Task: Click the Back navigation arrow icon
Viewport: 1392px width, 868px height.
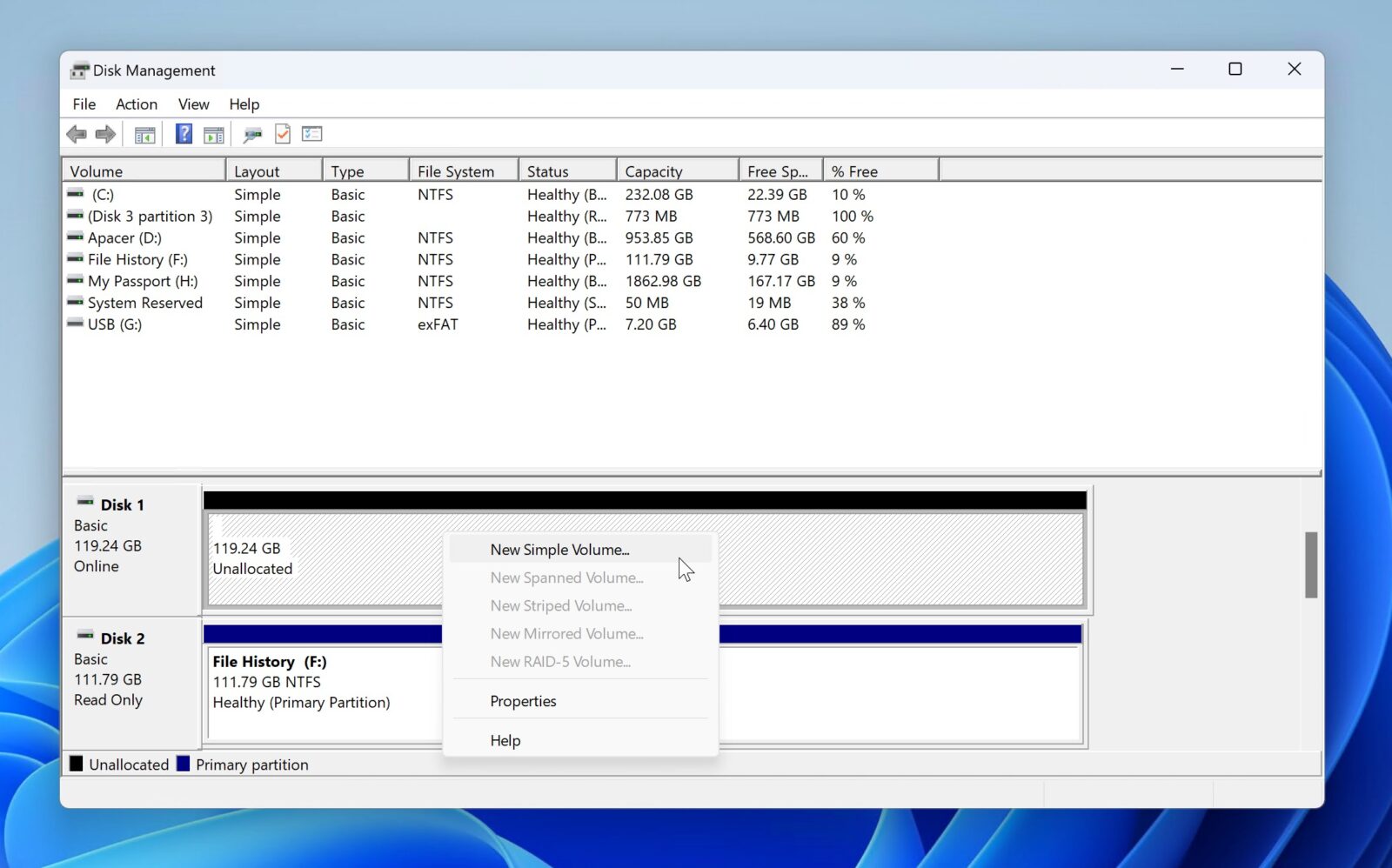Action: [77, 133]
